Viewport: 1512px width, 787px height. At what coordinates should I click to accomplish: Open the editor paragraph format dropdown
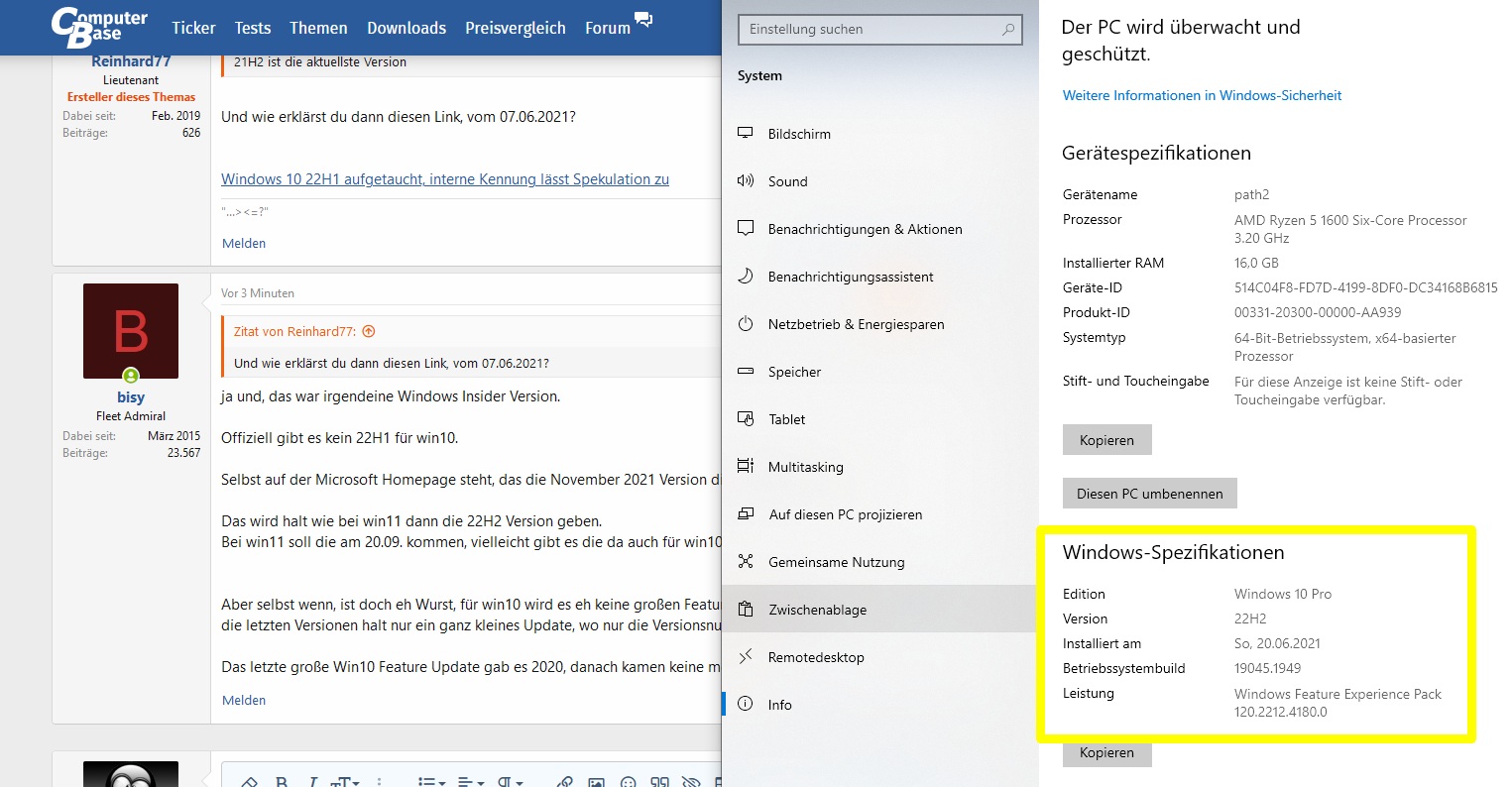(510, 781)
